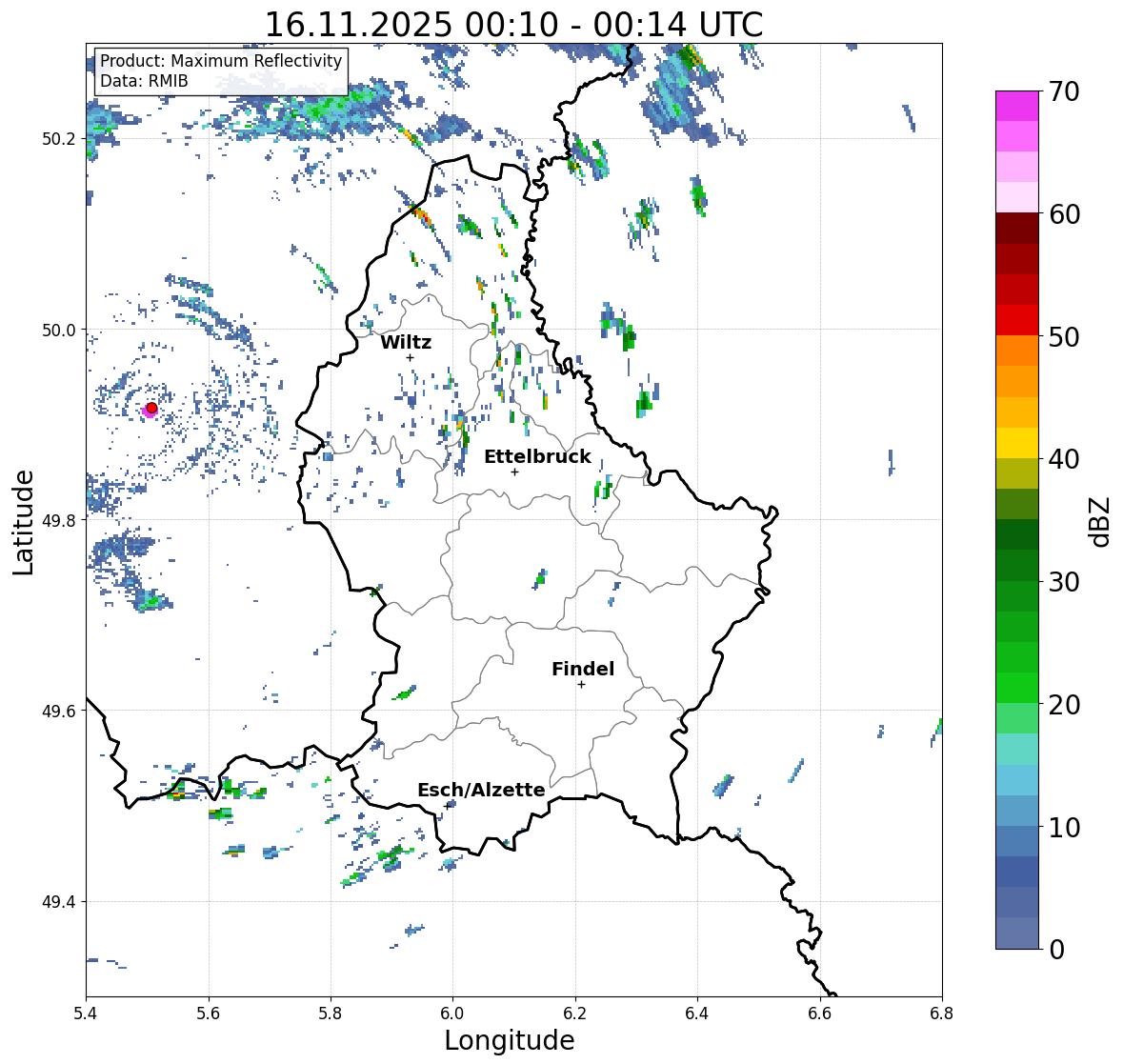
Task: Click the cross marker below Findel
Action: (x=581, y=685)
